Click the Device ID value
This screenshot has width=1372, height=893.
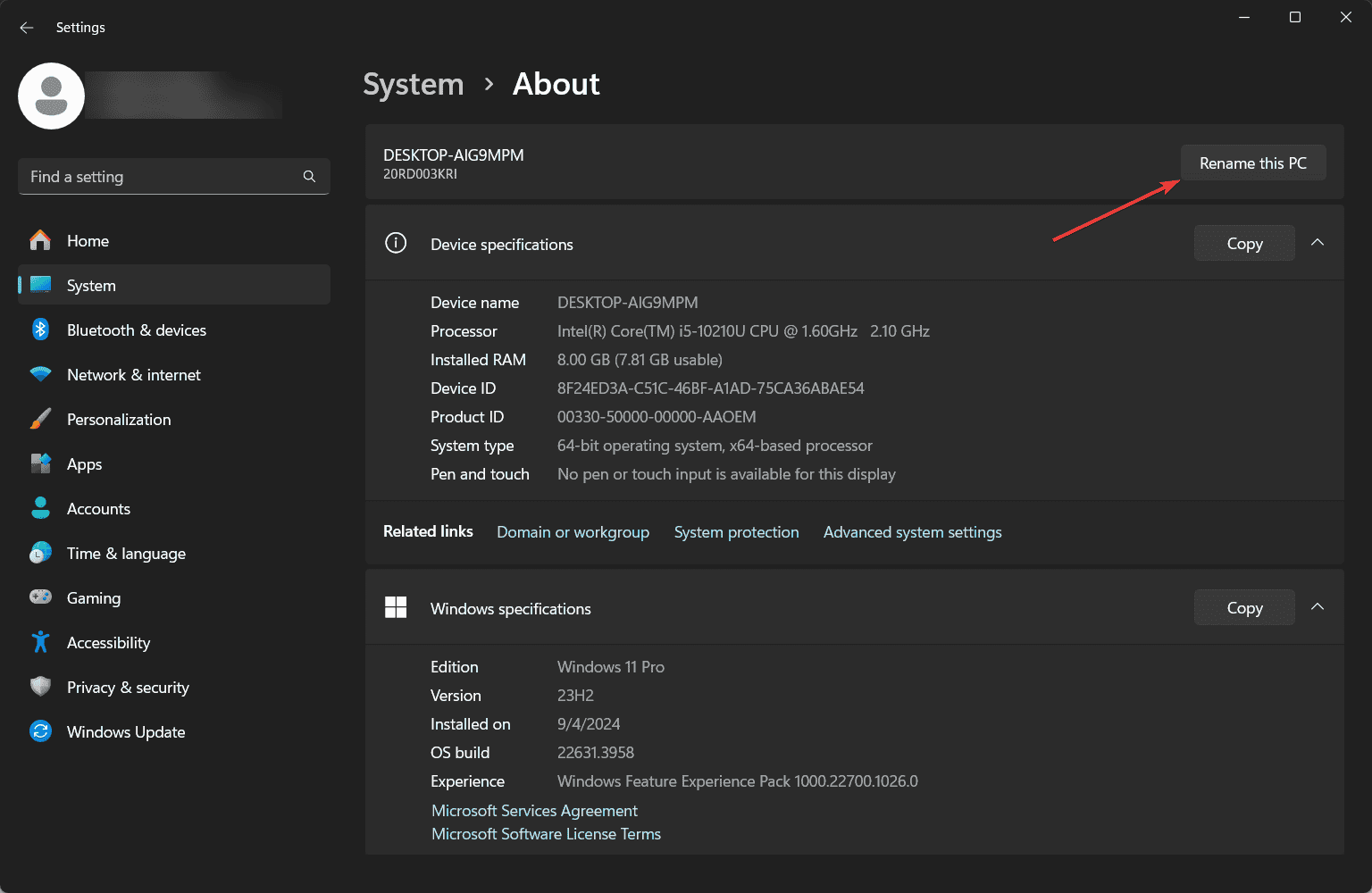[711, 388]
